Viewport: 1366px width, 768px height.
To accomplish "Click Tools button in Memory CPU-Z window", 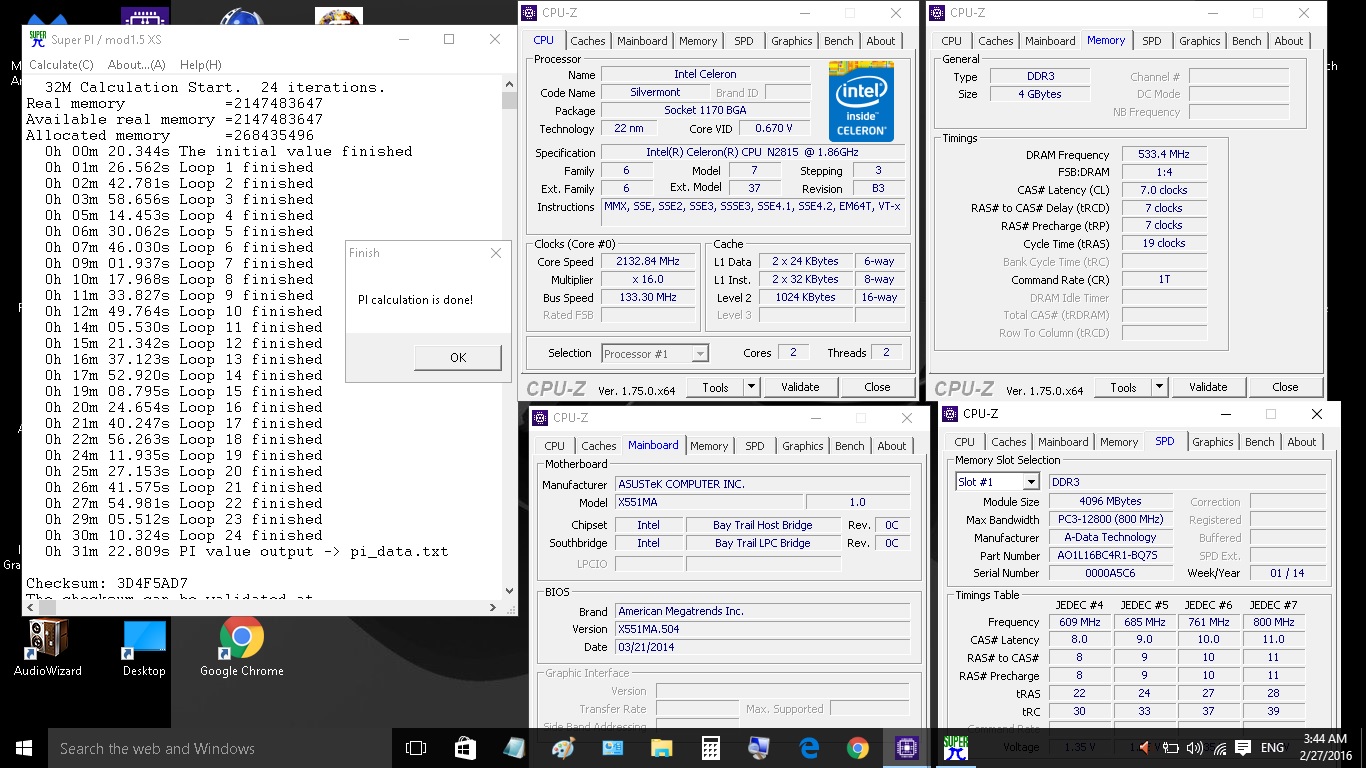I will pos(1123,387).
